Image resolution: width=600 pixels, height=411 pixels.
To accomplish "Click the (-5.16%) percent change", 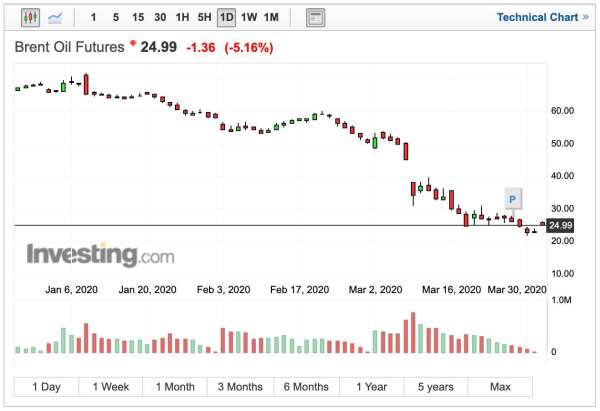I will 249,48.
